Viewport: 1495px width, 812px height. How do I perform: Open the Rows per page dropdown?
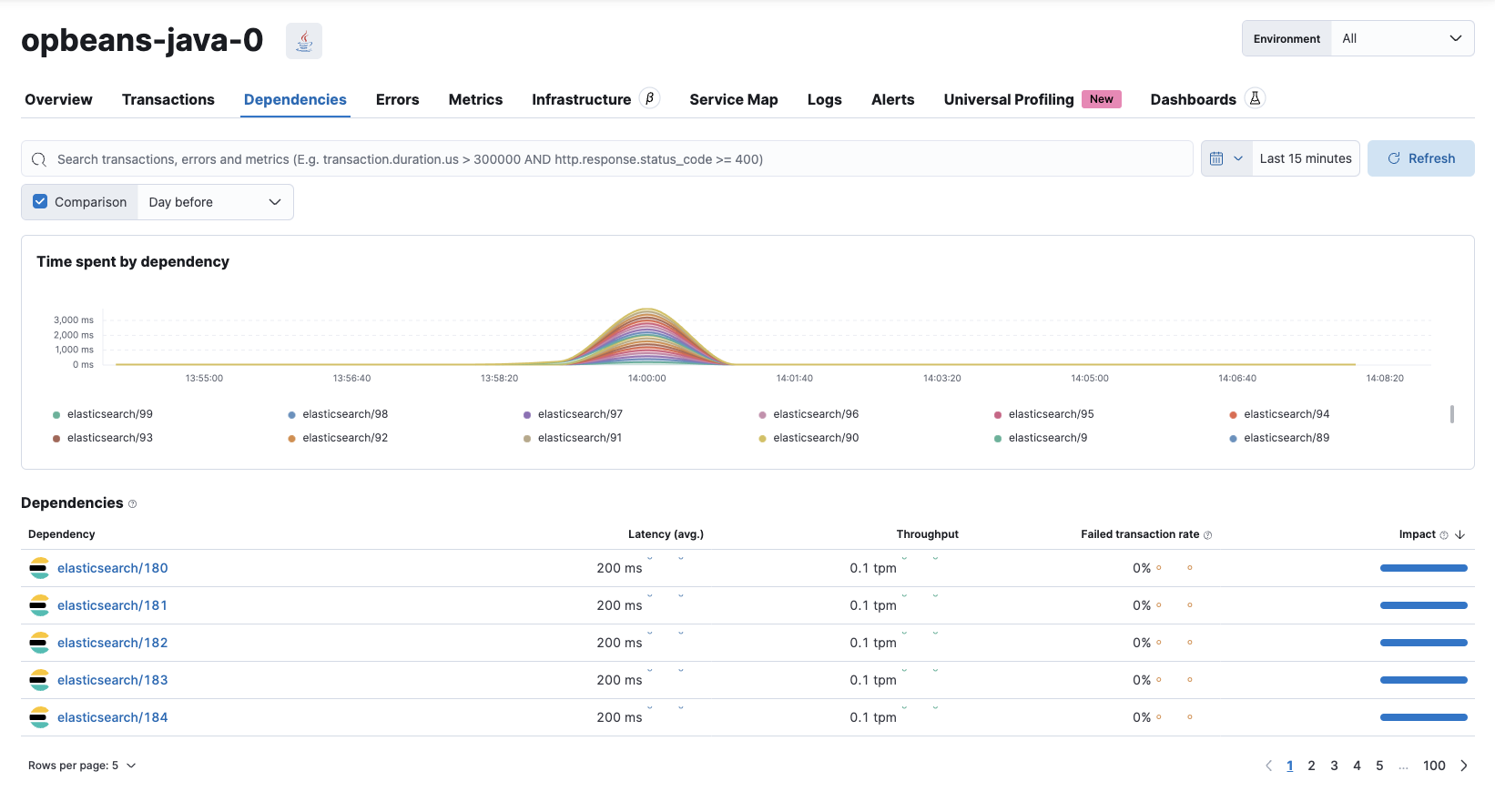point(82,766)
